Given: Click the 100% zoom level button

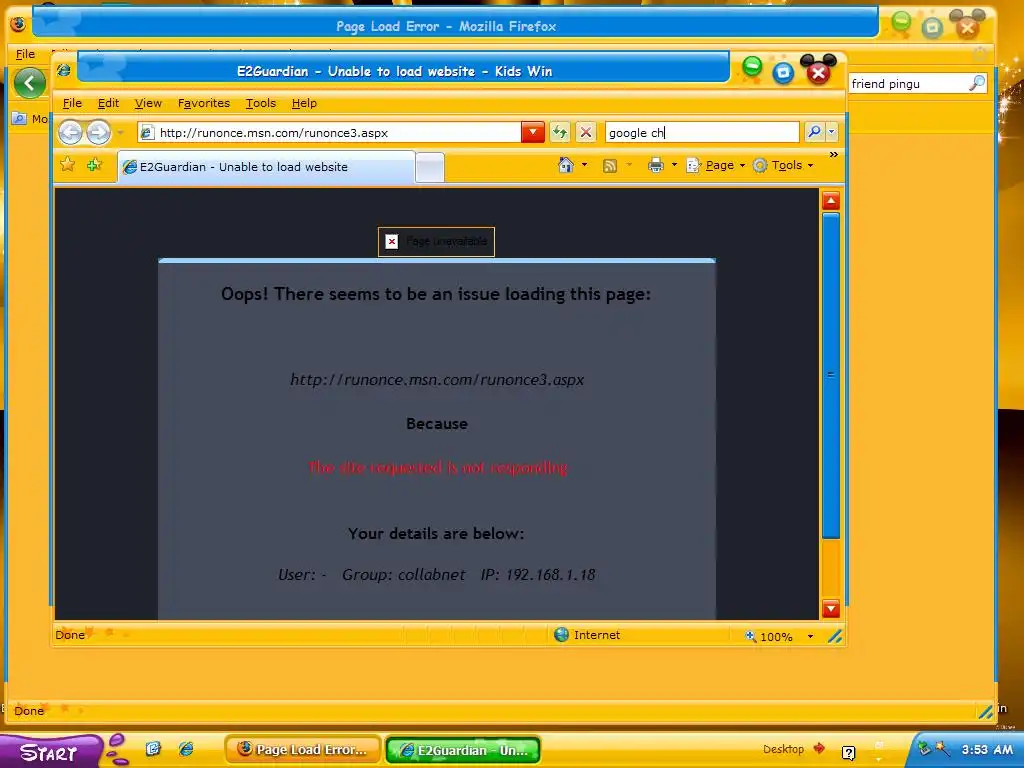Looking at the screenshot, I should [x=769, y=636].
